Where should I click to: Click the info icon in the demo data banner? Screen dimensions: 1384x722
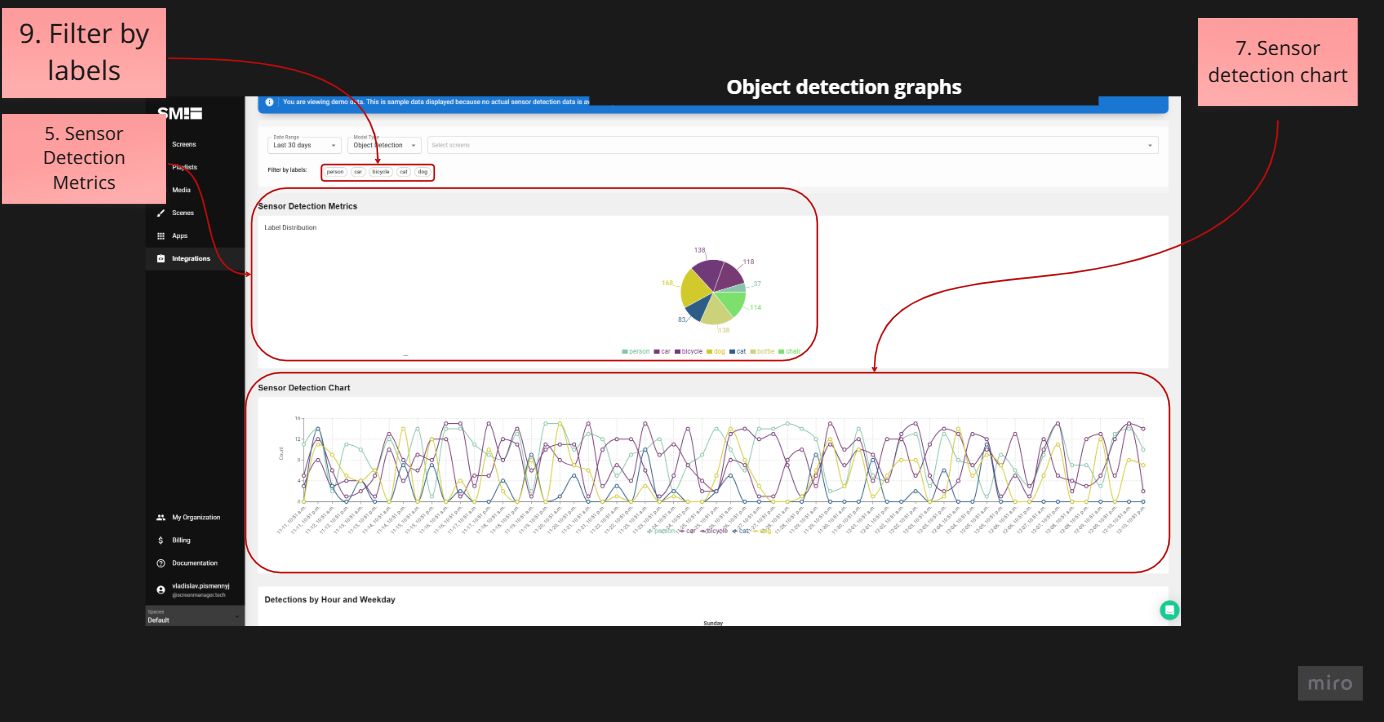tap(269, 102)
